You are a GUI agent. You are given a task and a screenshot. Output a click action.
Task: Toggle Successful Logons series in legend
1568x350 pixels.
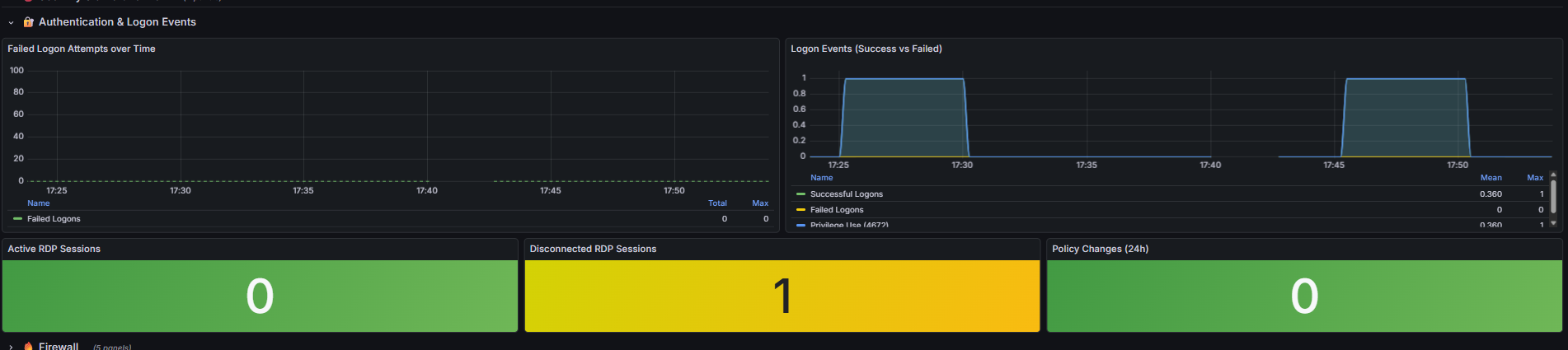[x=846, y=194]
